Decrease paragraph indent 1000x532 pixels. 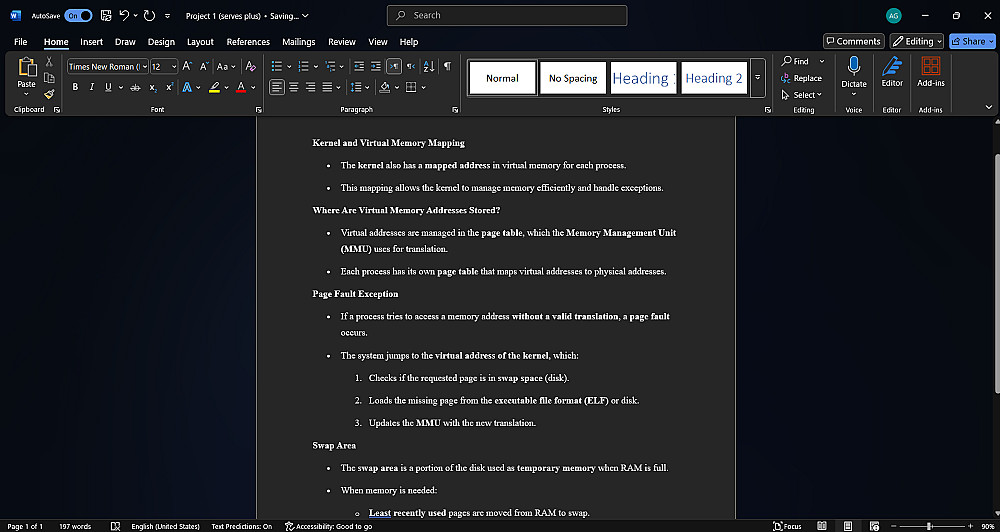pyautogui.click(x=359, y=66)
